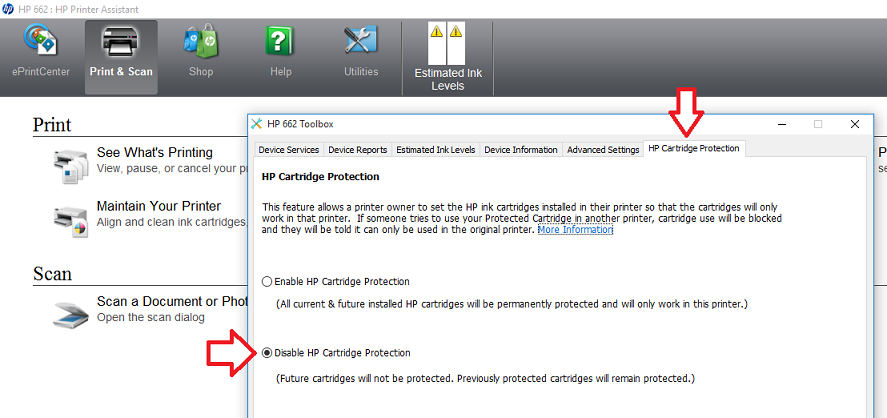Select Disable HP Cartridge Protection radio button

pos(267,352)
